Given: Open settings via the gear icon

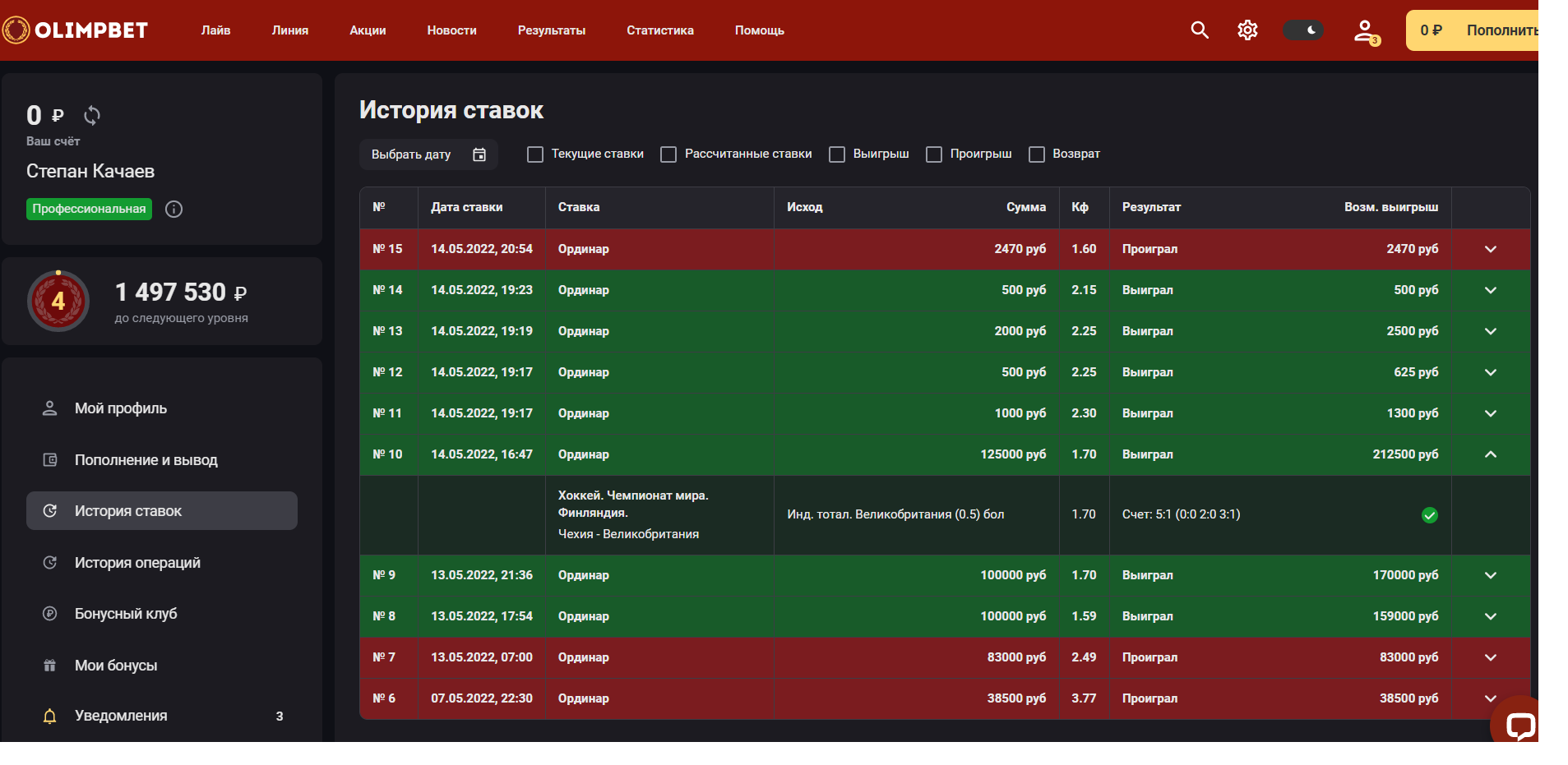Looking at the screenshot, I should coord(1247,30).
